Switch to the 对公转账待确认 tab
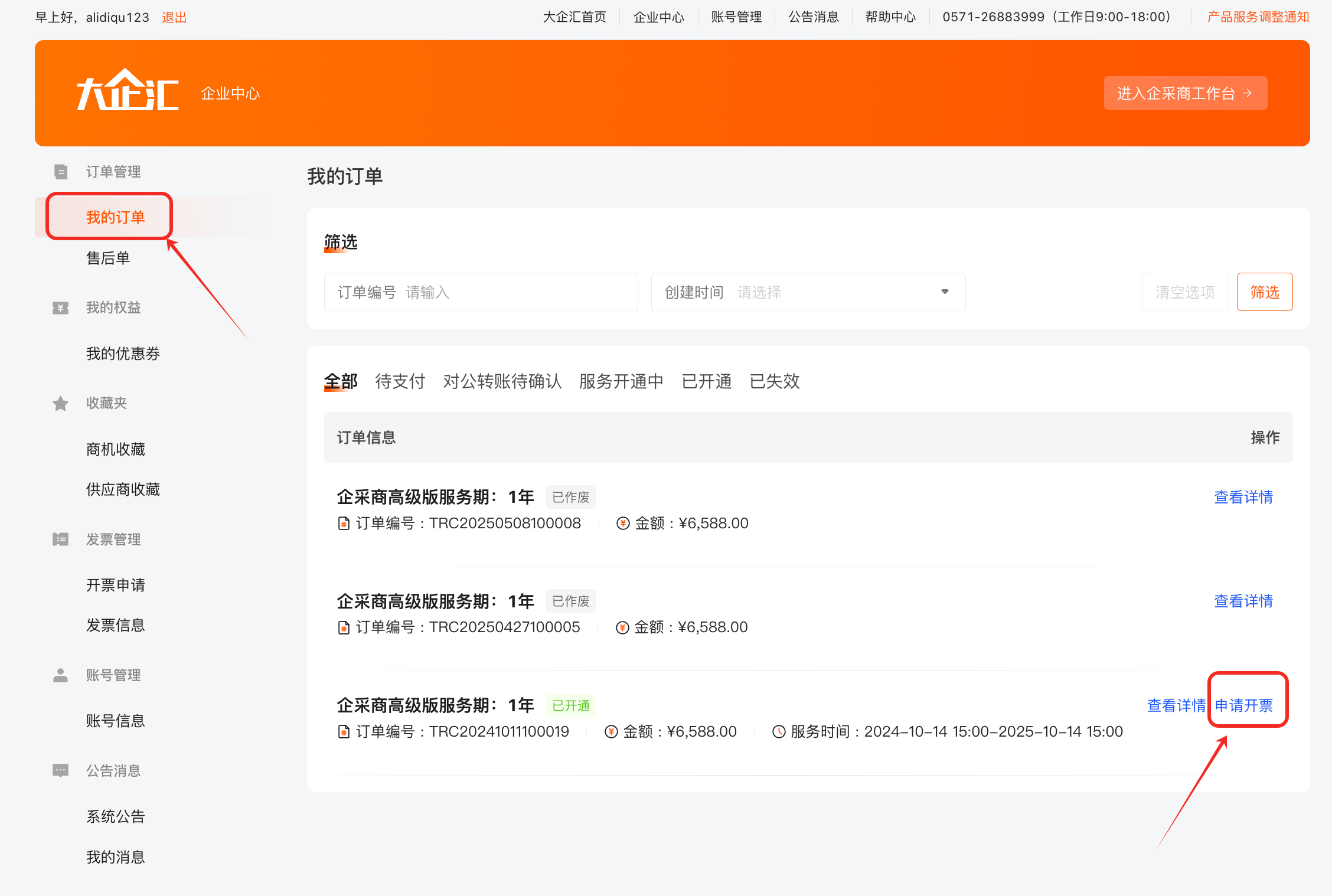Image resolution: width=1332 pixels, height=896 pixels. click(502, 381)
